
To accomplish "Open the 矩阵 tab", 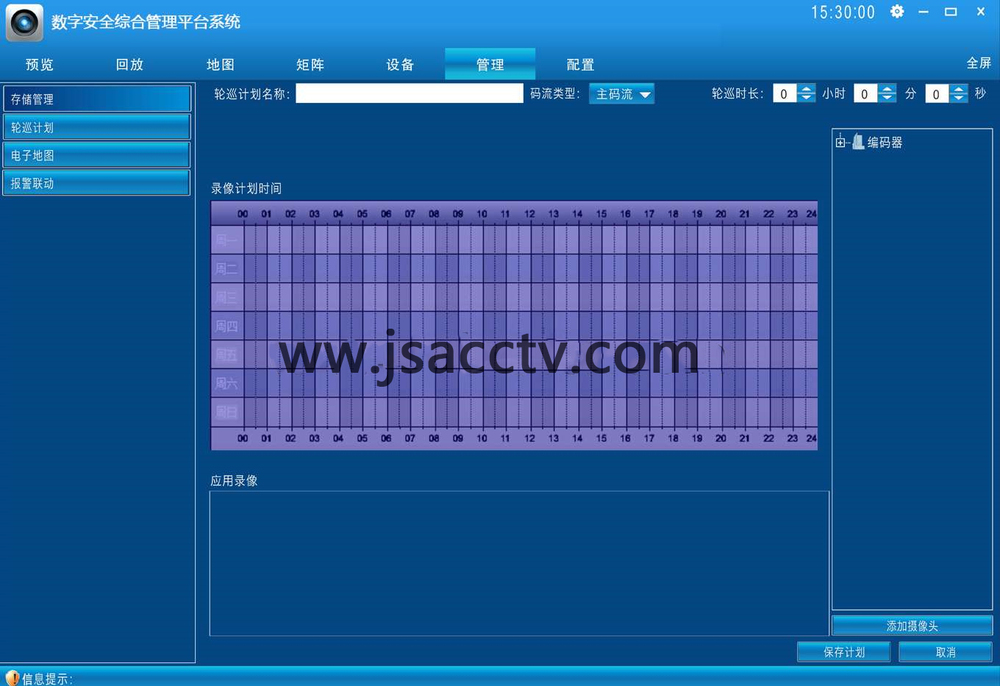I will 310,64.
